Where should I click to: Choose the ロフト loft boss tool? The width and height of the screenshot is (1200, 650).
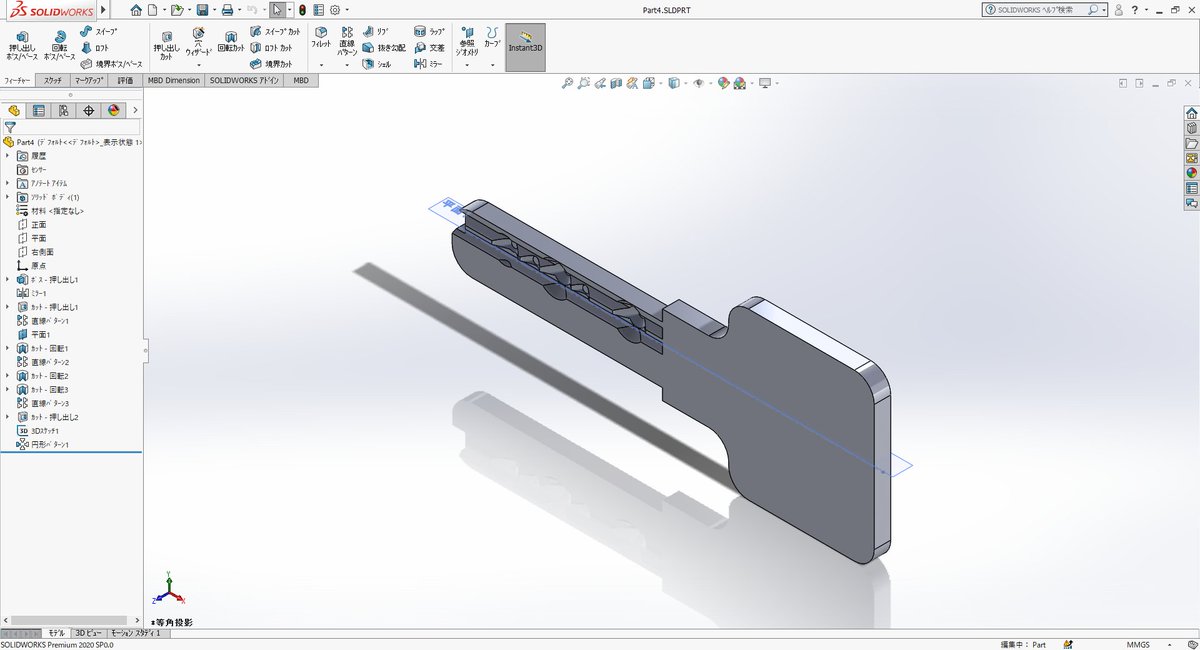pos(95,47)
